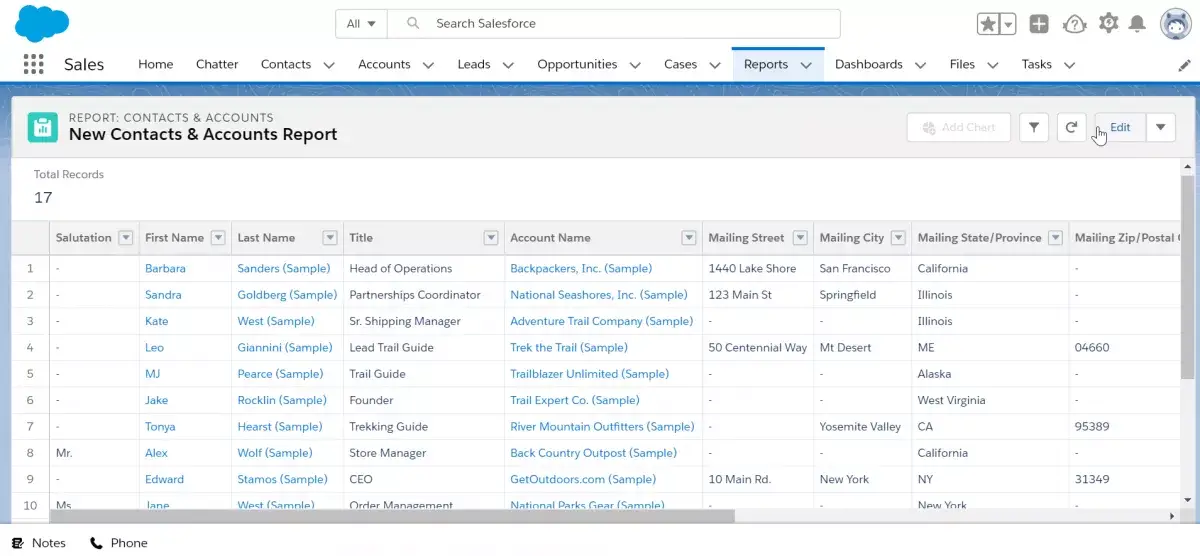Open the Accounts tab
Image resolution: width=1200 pixels, height=556 pixels.
coord(384,64)
